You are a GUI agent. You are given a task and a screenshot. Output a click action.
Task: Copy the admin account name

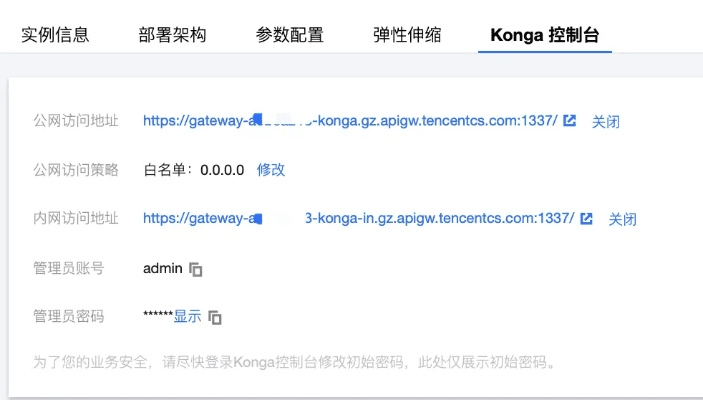pyautogui.click(x=197, y=269)
